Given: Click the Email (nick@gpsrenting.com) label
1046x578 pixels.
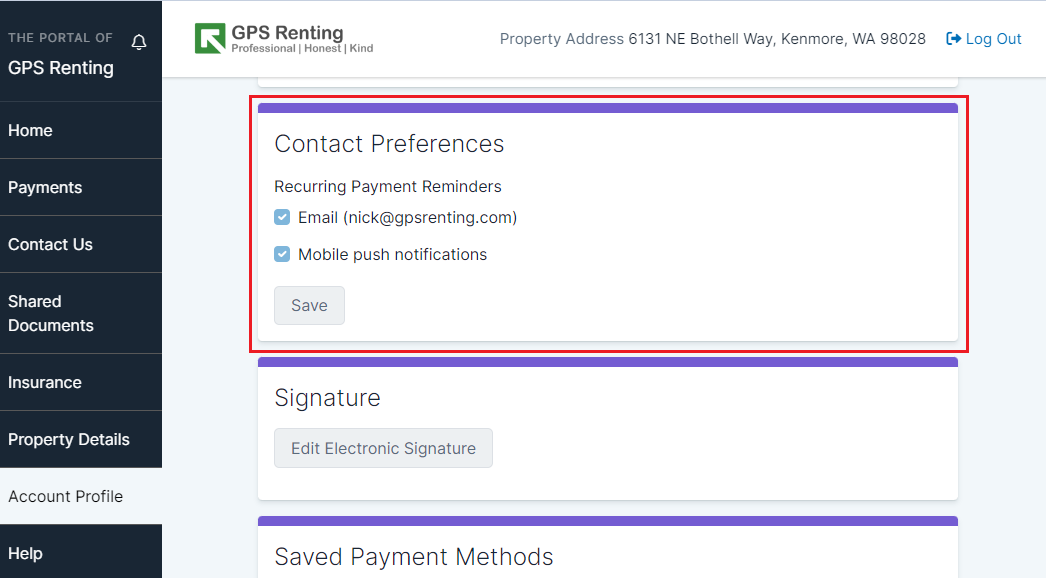Looking at the screenshot, I should click(x=408, y=218).
